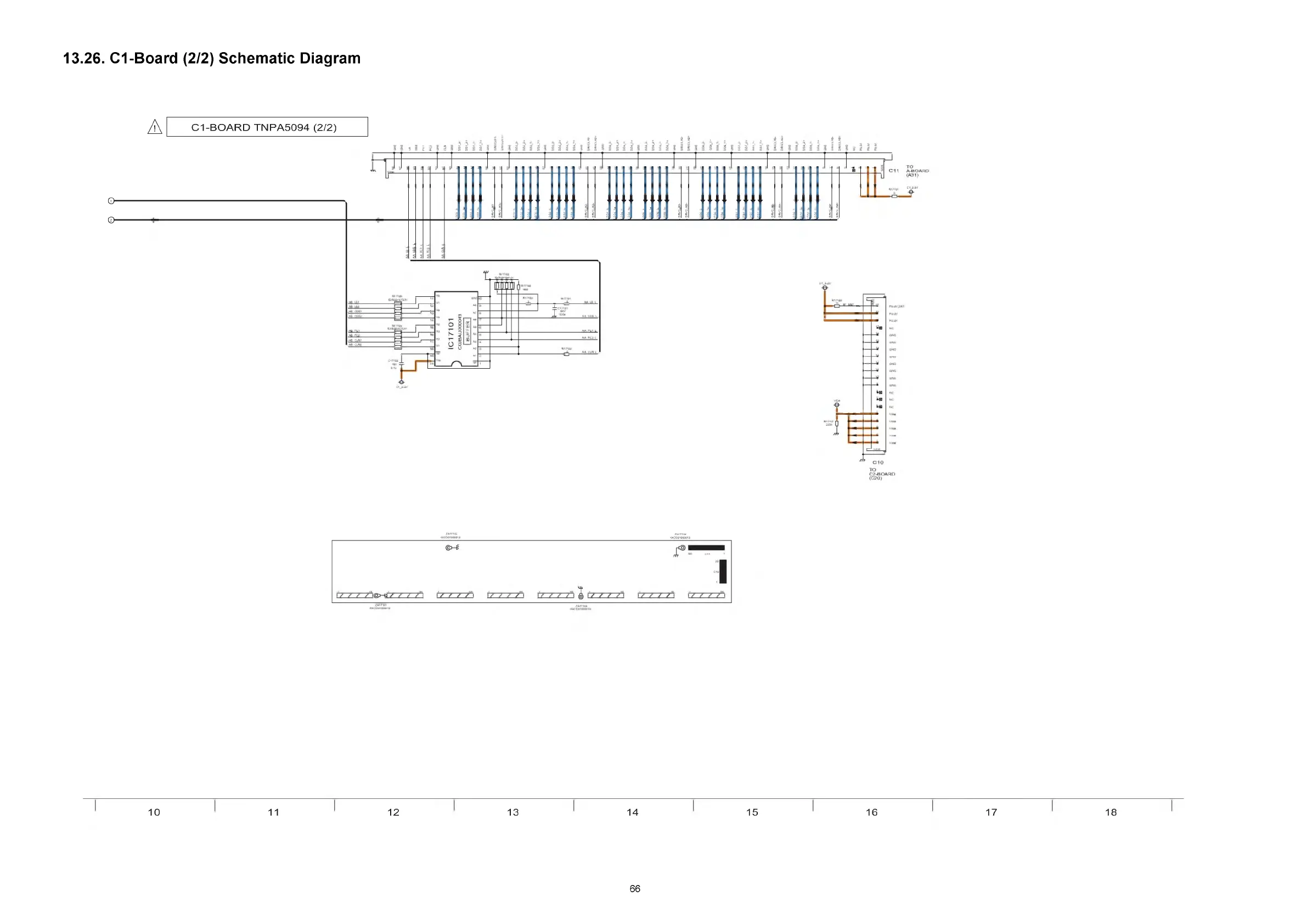This screenshot has height=924, width=1307.
Task: Click grid column number 16 on ruler
Action: click(x=871, y=813)
